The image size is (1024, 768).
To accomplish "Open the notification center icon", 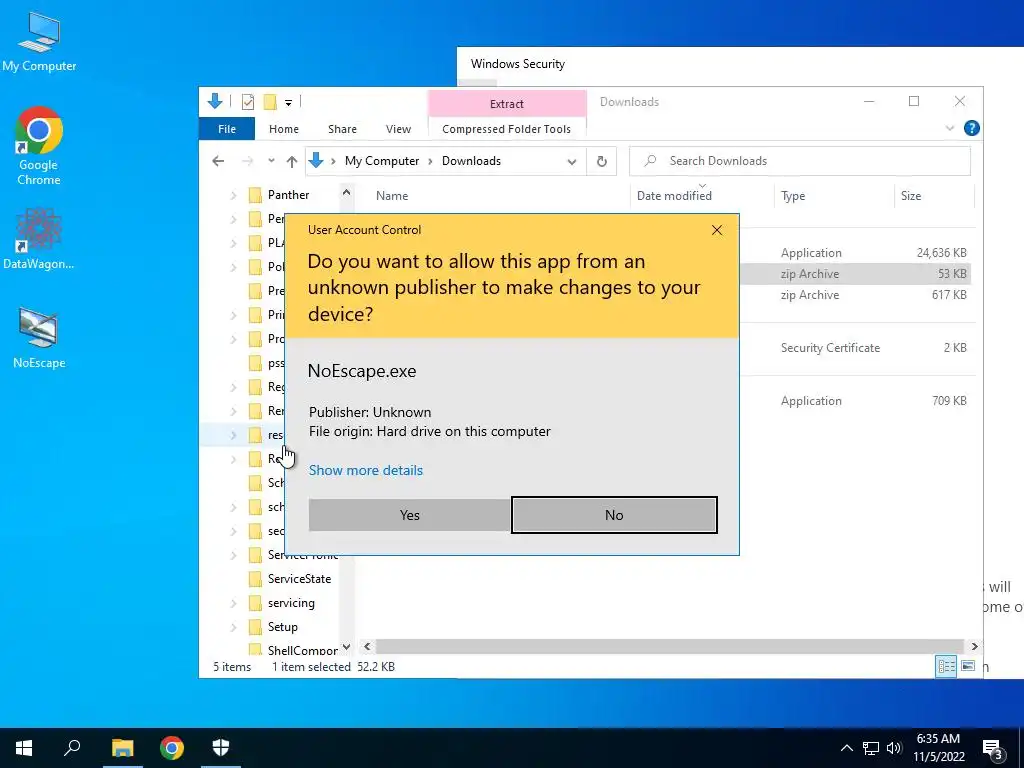I will 993,748.
